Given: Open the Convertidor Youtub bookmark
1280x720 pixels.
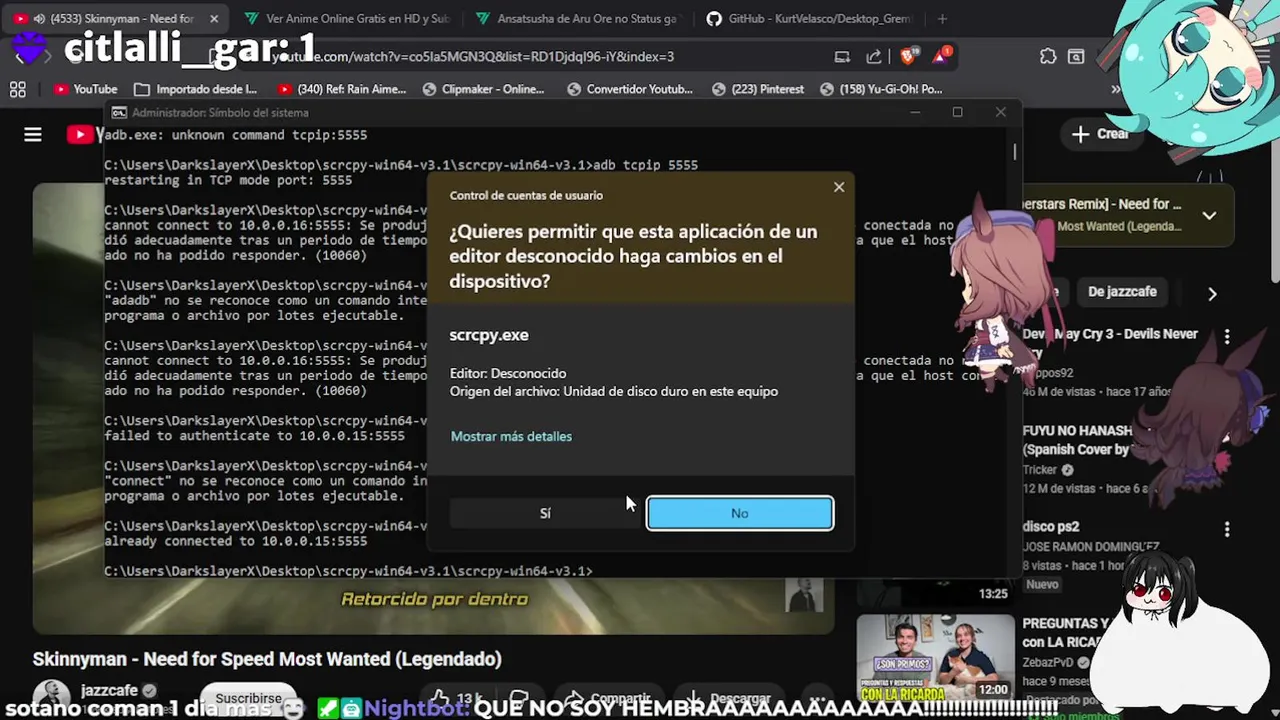Looking at the screenshot, I should click(x=630, y=89).
